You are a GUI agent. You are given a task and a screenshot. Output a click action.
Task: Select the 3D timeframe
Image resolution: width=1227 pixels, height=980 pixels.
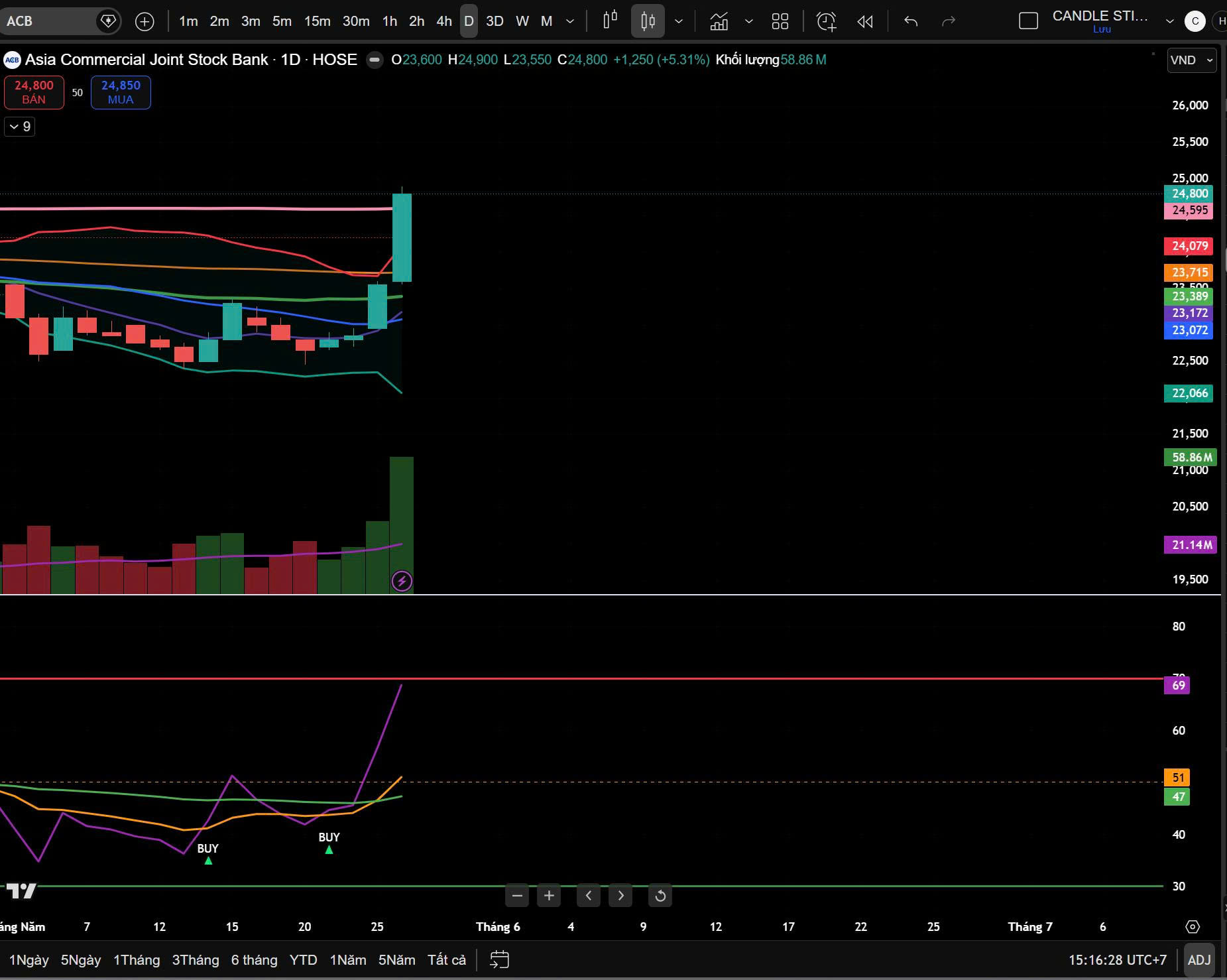pyautogui.click(x=495, y=21)
